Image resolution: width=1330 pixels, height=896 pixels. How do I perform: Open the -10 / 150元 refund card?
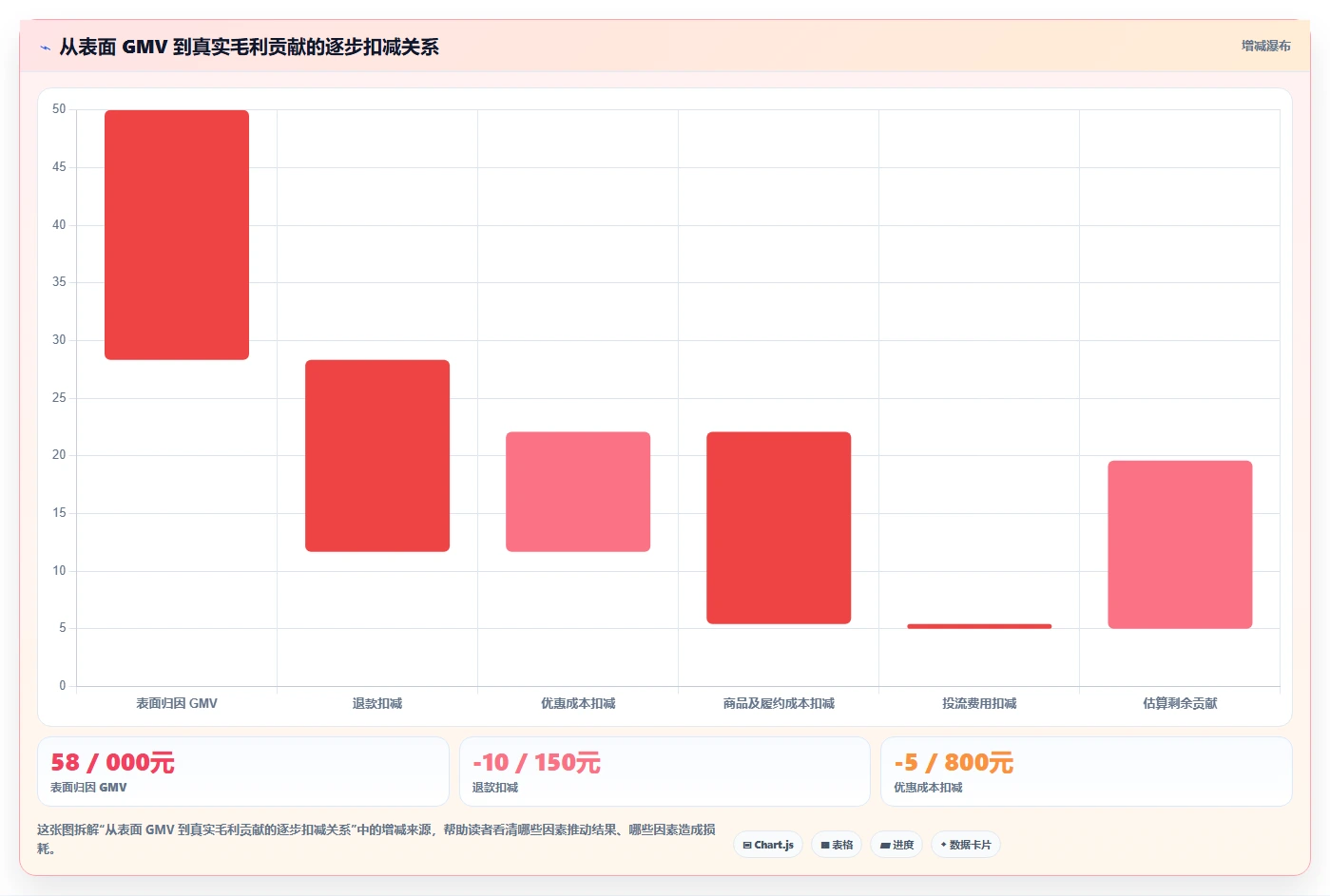(665, 772)
